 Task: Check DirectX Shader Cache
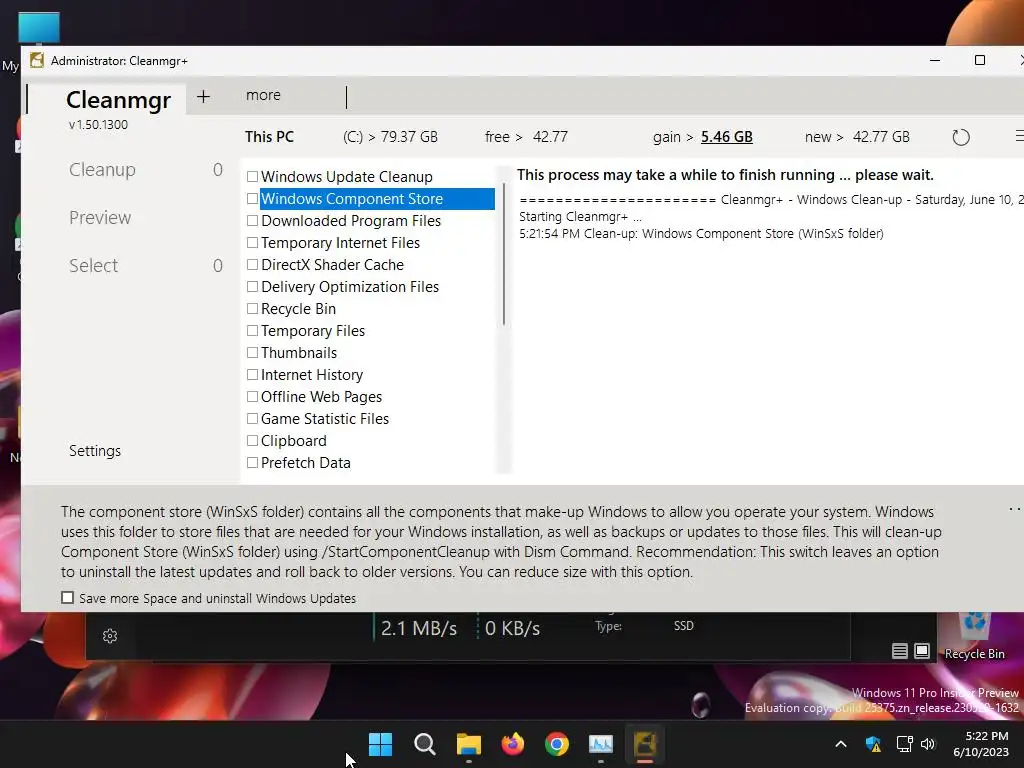(x=252, y=264)
